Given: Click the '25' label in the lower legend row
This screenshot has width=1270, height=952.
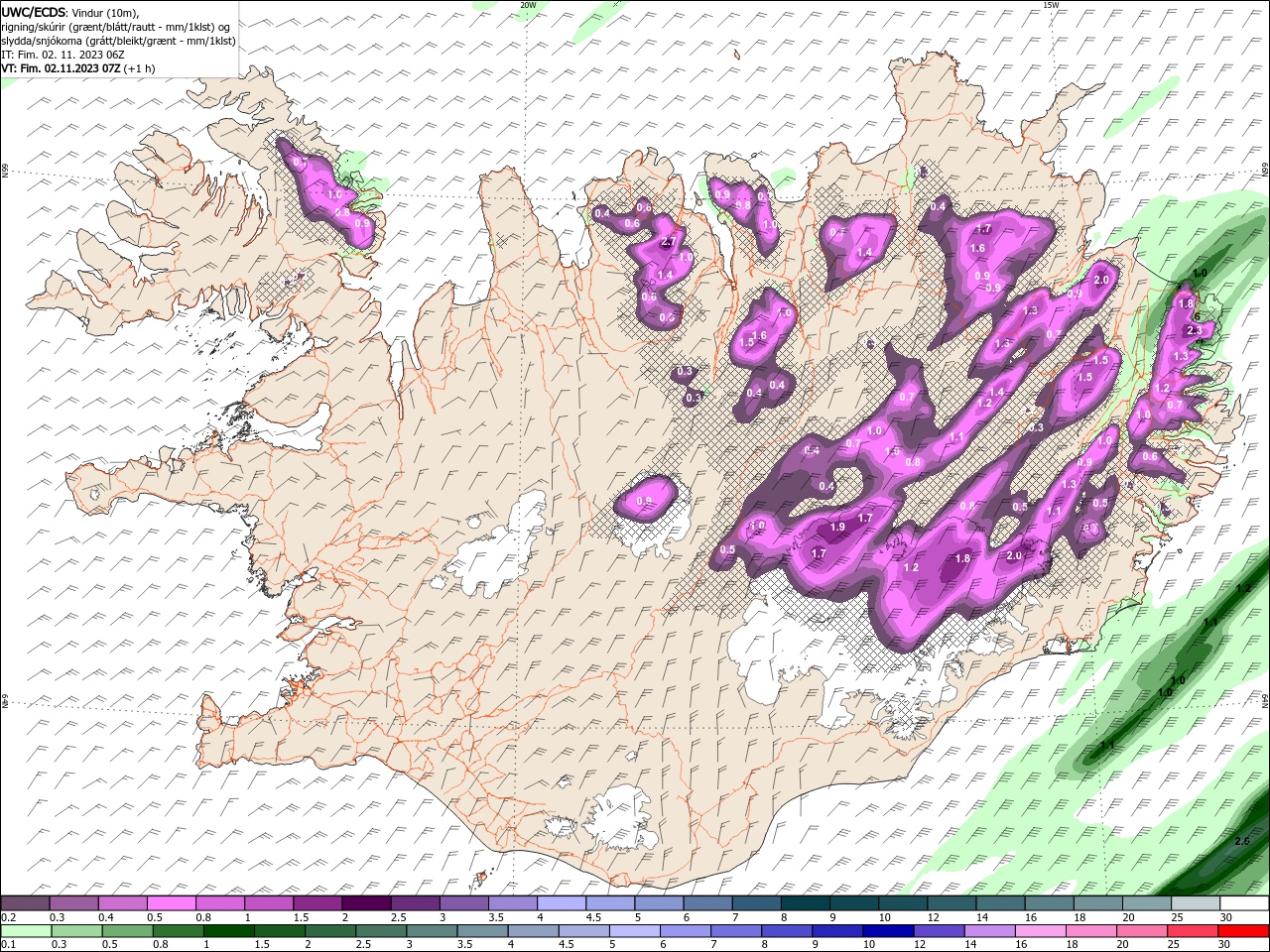Looking at the screenshot, I should (x=1176, y=945).
